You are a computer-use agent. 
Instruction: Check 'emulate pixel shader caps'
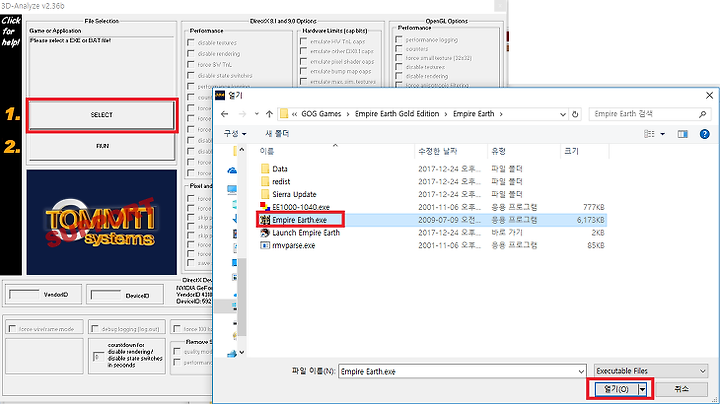tap(303, 61)
